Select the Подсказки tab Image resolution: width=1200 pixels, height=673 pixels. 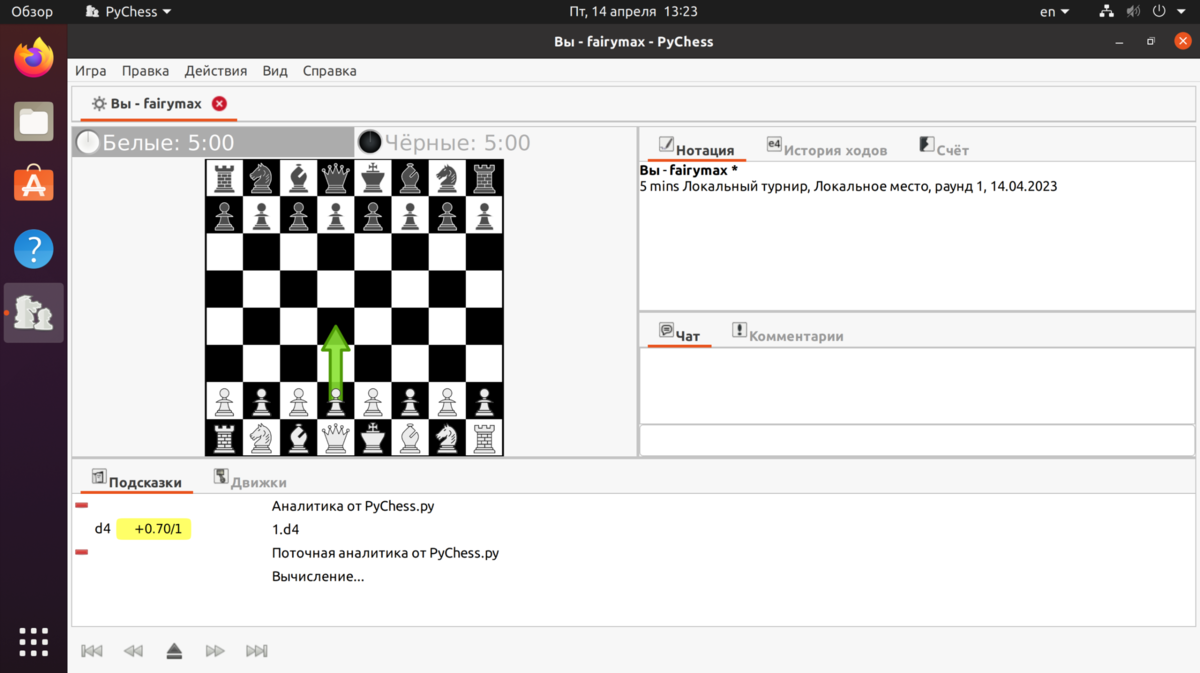136,481
